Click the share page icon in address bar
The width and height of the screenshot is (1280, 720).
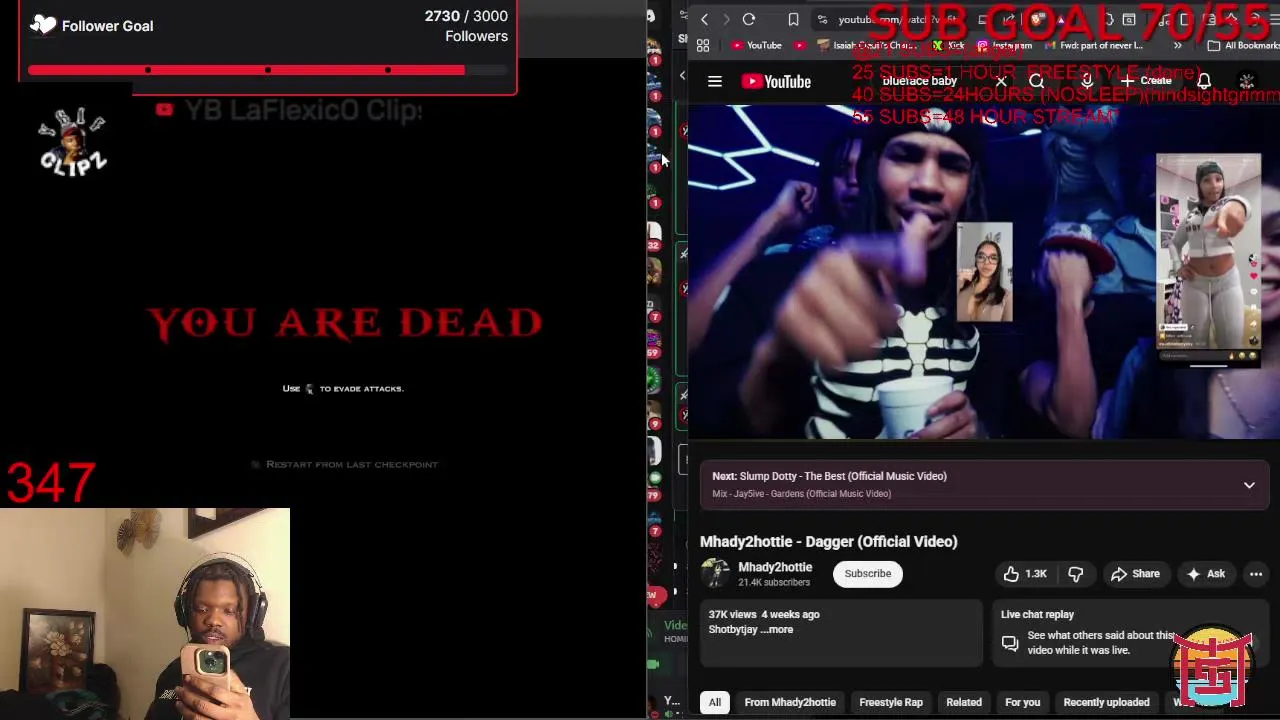coord(1008,19)
